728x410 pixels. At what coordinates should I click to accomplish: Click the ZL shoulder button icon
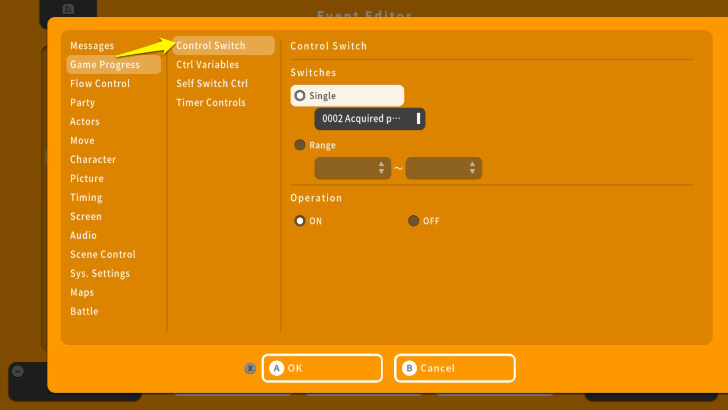pyautogui.click(x=68, y=9)
